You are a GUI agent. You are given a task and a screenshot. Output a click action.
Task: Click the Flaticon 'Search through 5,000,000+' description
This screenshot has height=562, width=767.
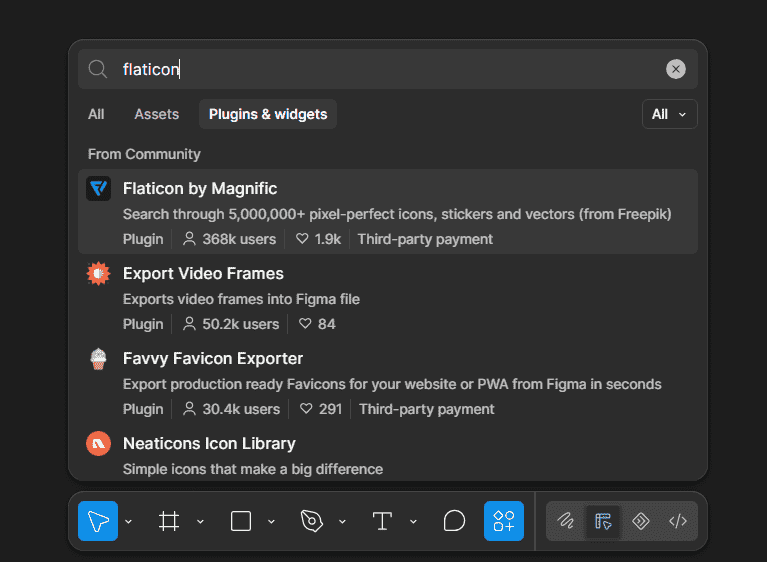click(x=397, y=214)
